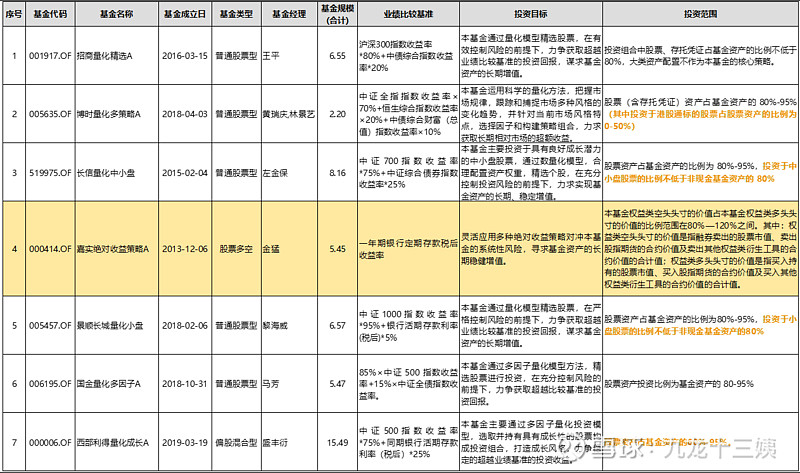Click the inception date 2018-02-06
Screen dimensions: 800x473
tap(185, 326)
